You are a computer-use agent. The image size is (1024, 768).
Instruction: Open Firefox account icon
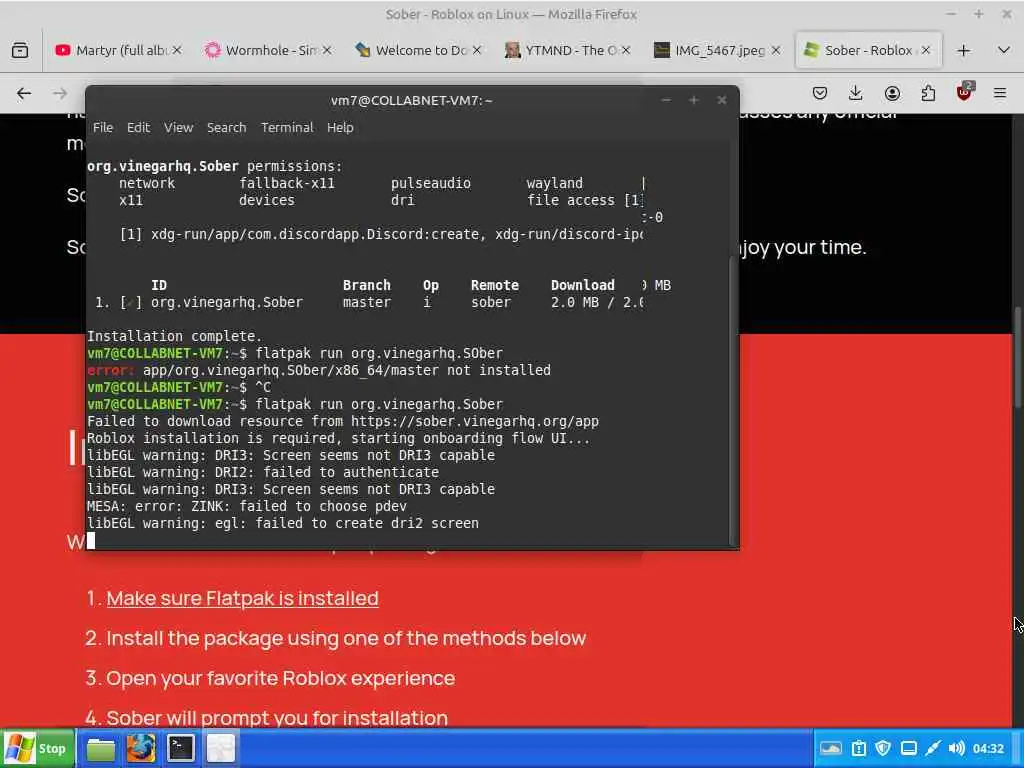(x=892, y=93)
